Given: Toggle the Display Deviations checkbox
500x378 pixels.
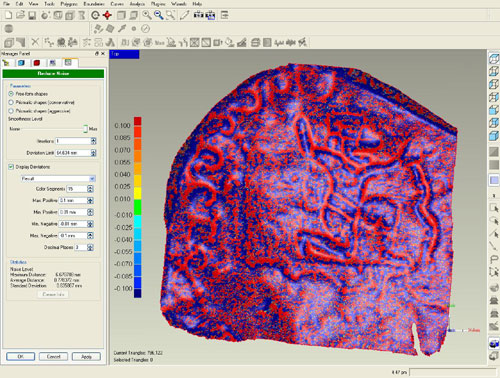Looking at the screenshot, I should (x=11, y=167).
